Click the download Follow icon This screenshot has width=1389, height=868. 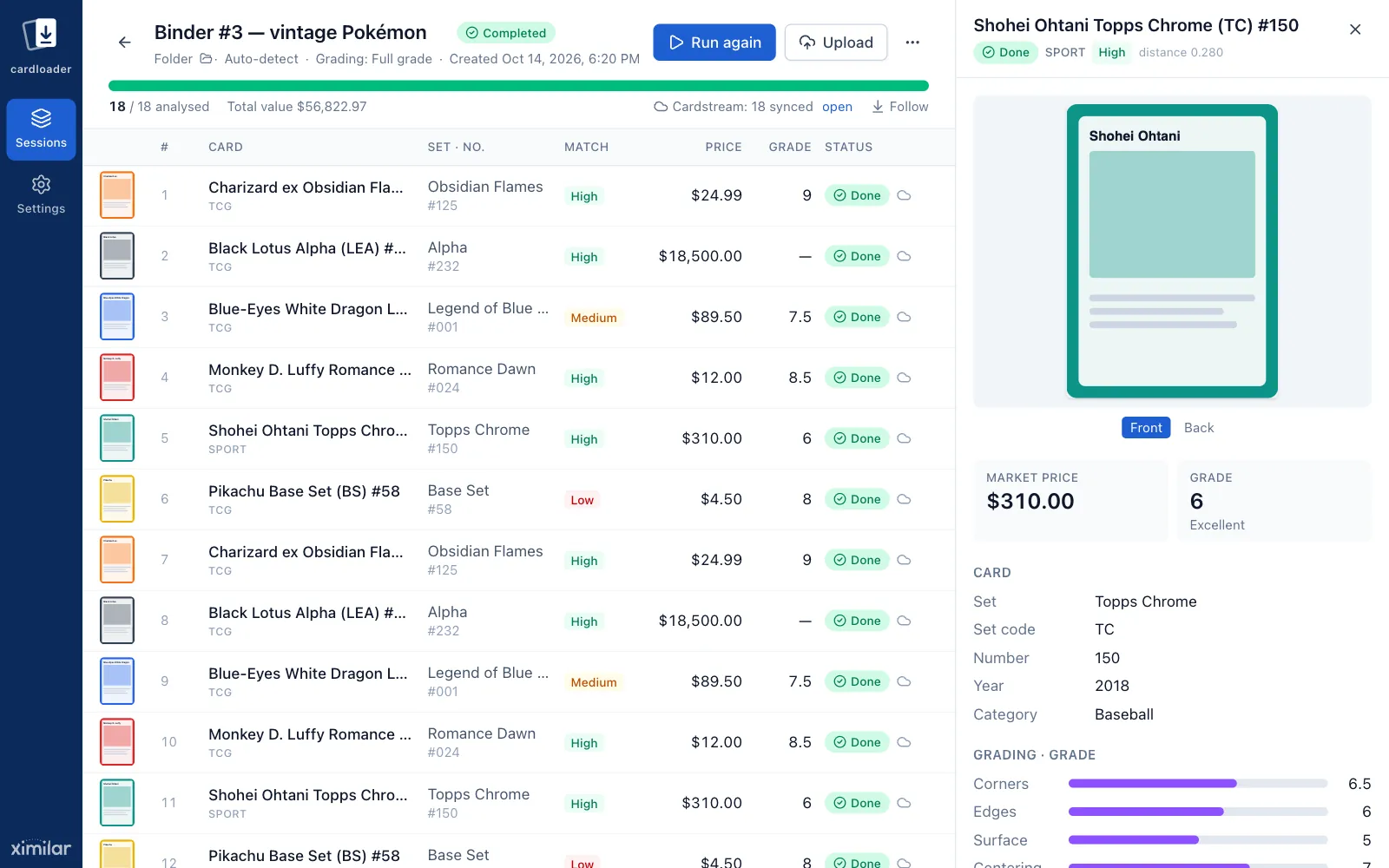878,107
